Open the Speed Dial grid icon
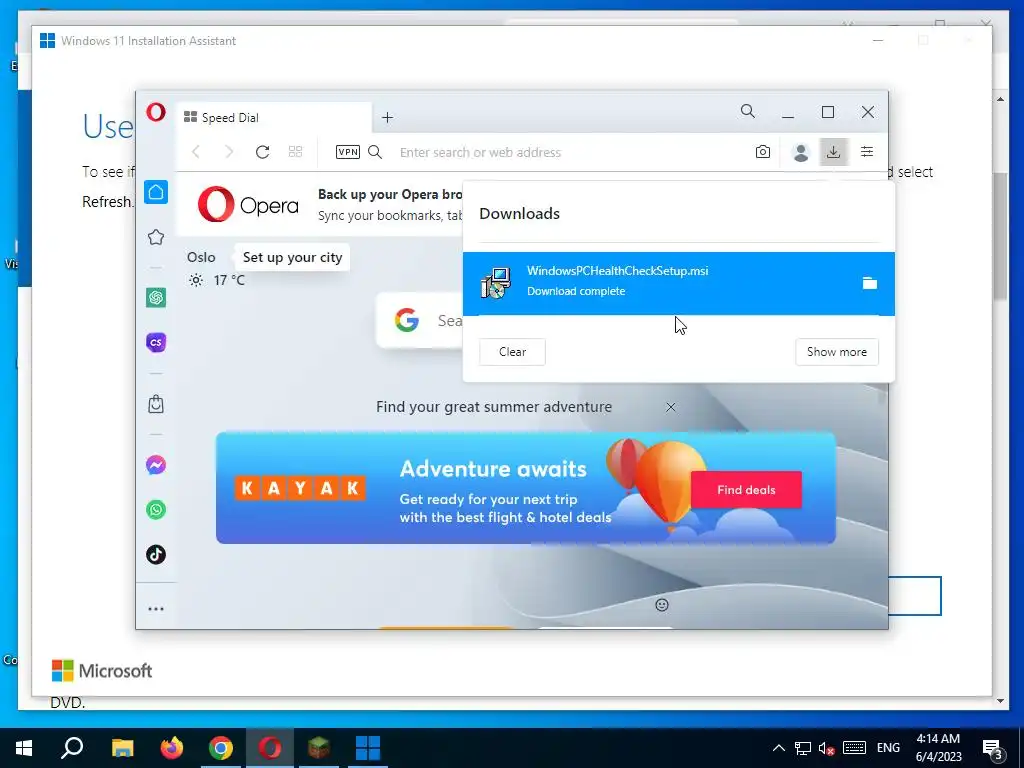Image resolution: width=1024 pixels, height=768 pixels. click(x=295, y=152)
